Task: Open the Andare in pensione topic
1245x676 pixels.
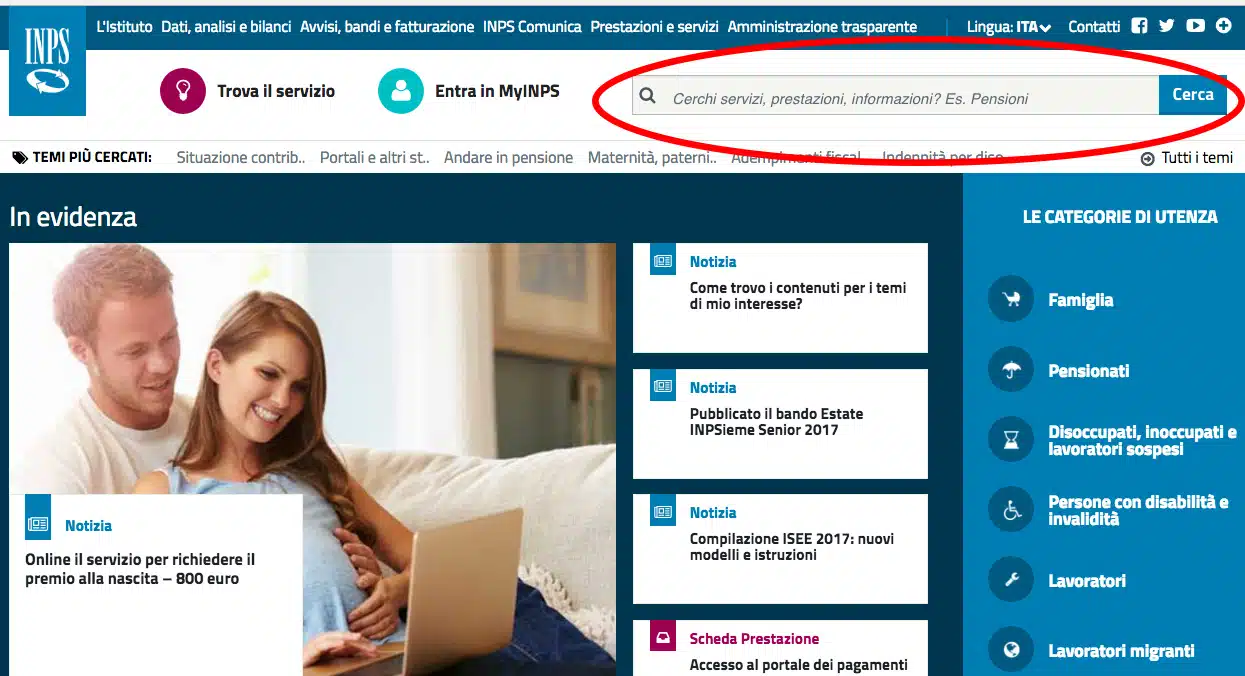Action: click(509, 157)
